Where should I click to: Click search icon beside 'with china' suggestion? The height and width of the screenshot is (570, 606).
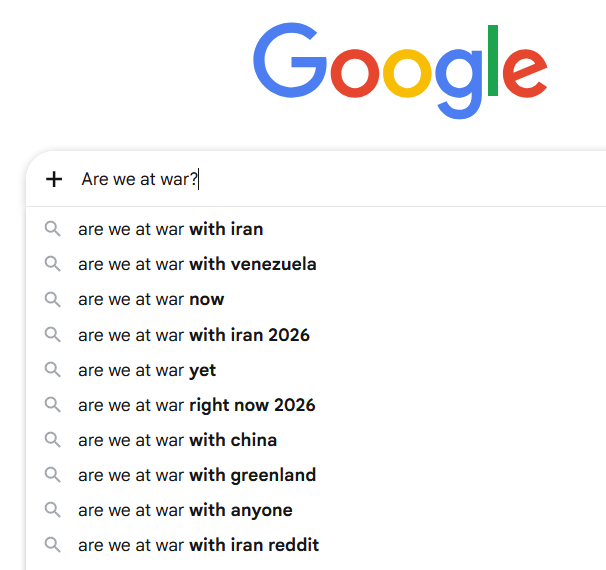pos(53,440)
